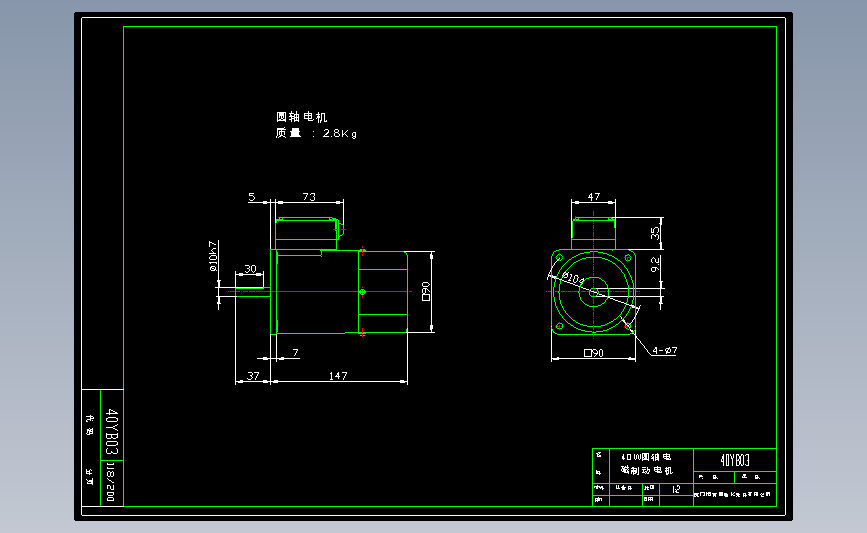Select the '35' height dimension
Image resolution: width=867 pixels, height=533 pixels.
pos(655,233)
